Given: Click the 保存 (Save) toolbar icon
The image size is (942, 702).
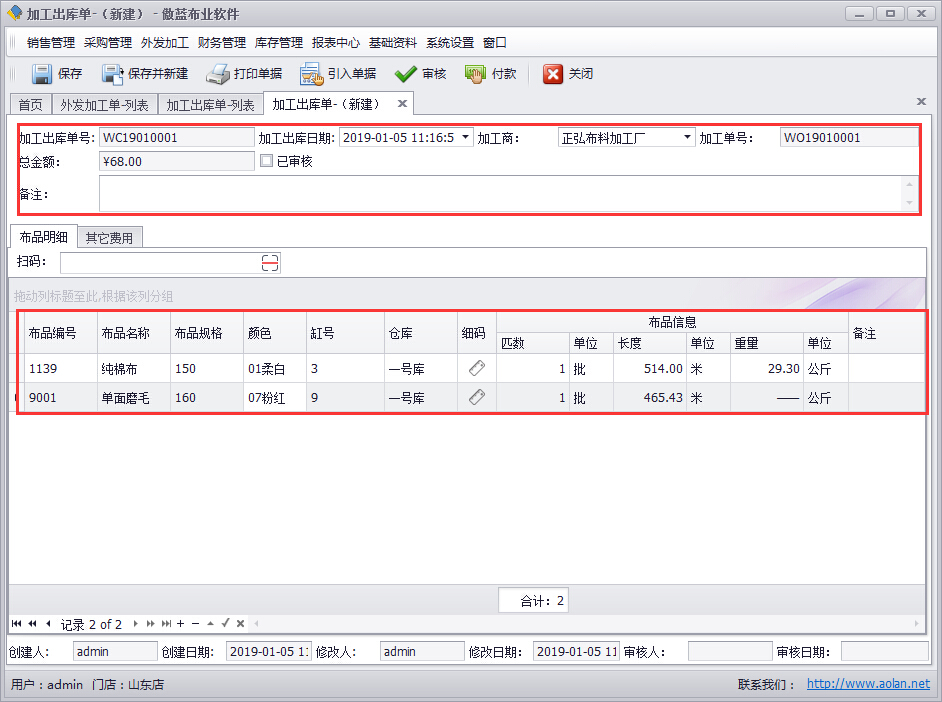Looking at the screenshot, I should 42,74.
